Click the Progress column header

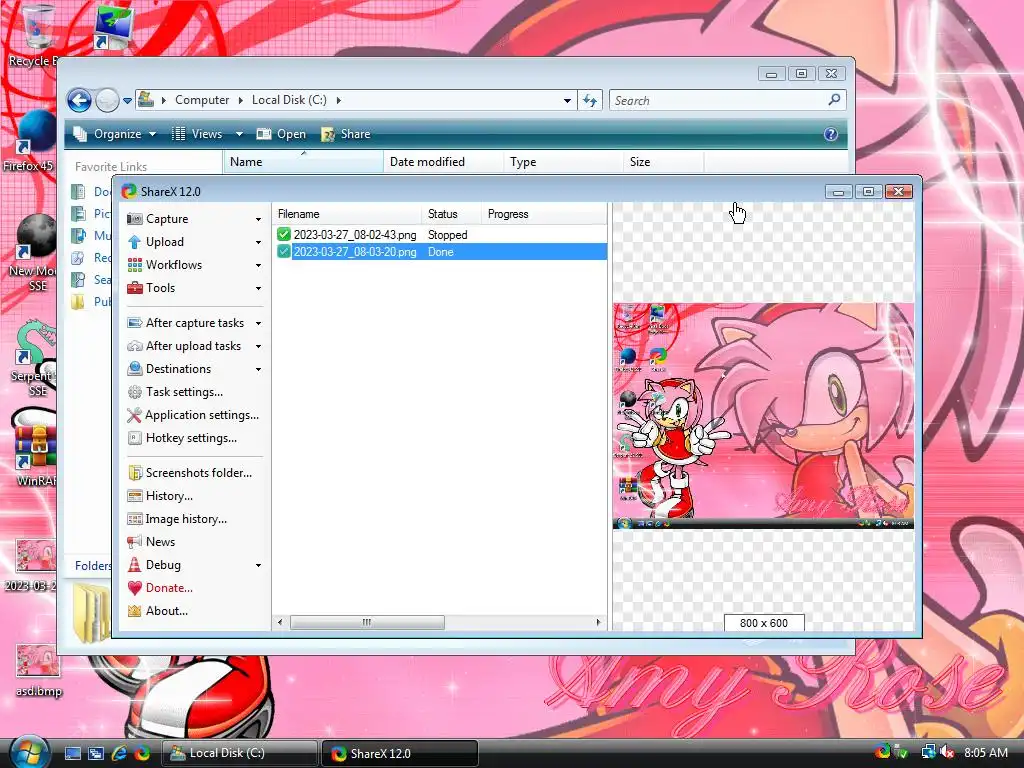pyautogui.click(x=544, y=214)
